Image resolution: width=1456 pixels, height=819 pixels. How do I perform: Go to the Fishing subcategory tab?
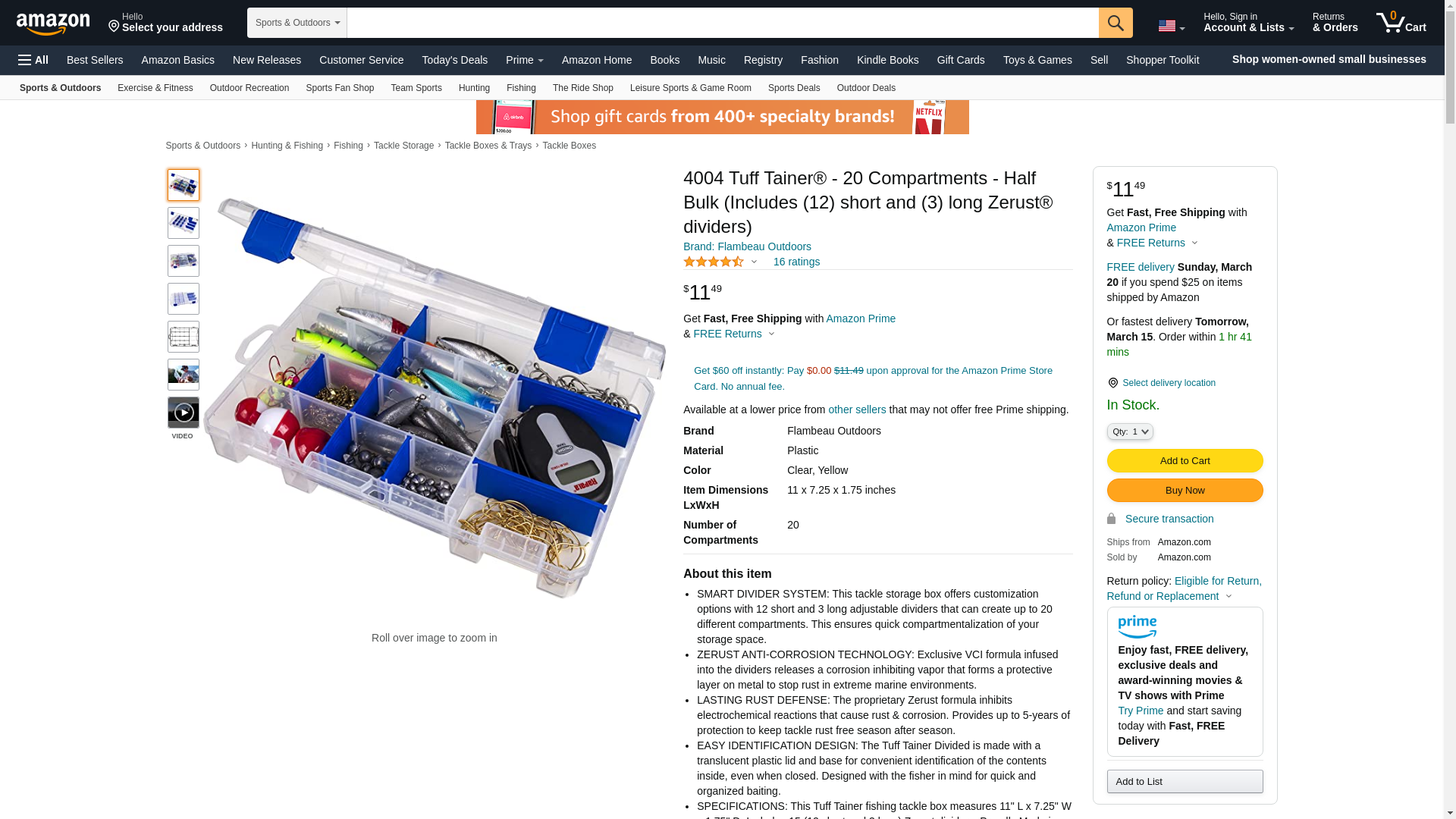point(521,88)
